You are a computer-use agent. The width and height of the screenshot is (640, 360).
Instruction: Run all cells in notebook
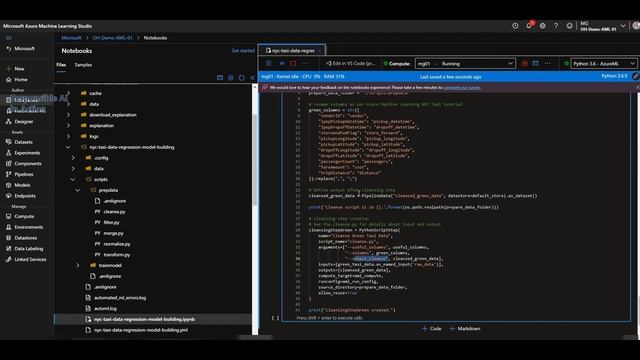tap(282, 63)
